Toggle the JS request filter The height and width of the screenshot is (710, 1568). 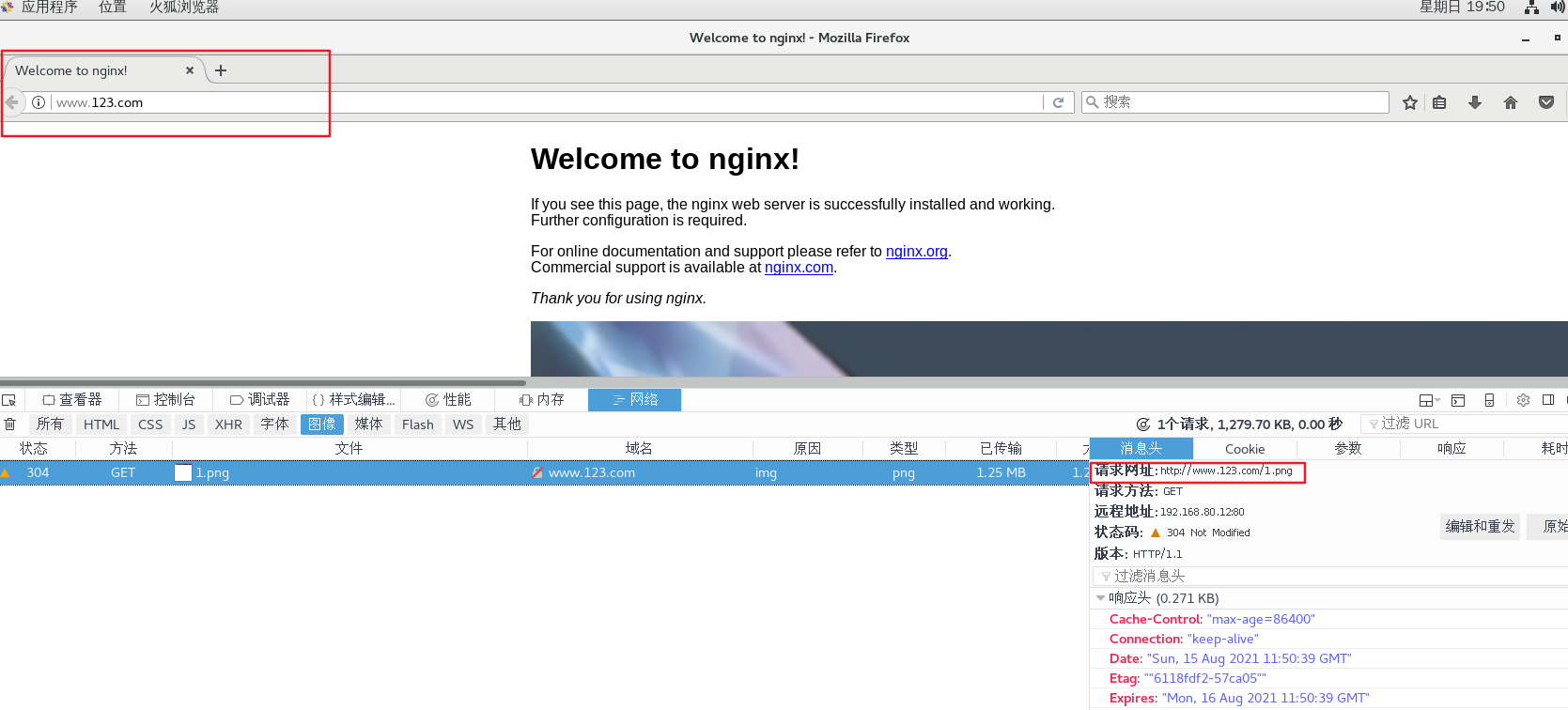(189, 424)
